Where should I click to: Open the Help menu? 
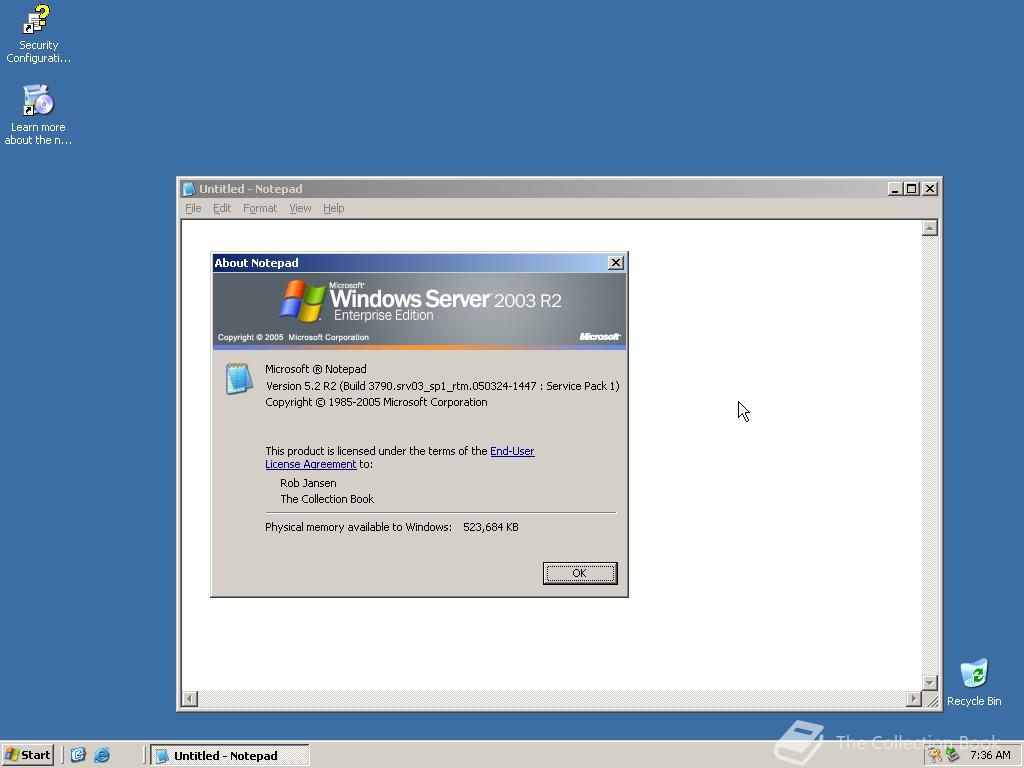(x=333, y=208)
